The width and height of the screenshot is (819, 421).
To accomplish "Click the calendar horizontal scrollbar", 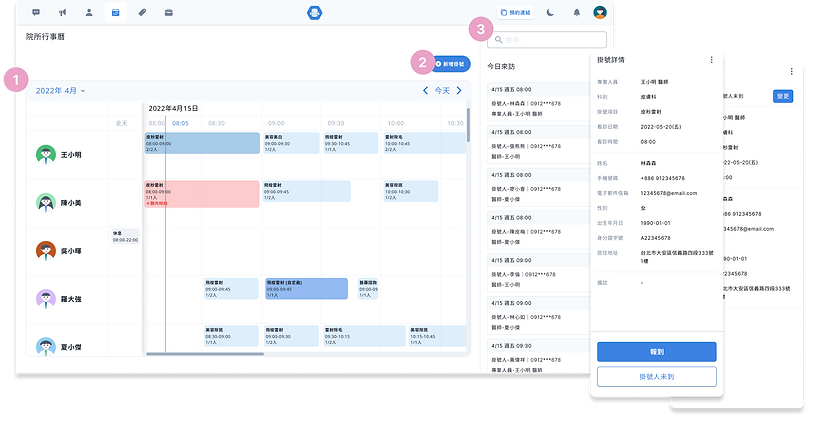I will point(205,354).
